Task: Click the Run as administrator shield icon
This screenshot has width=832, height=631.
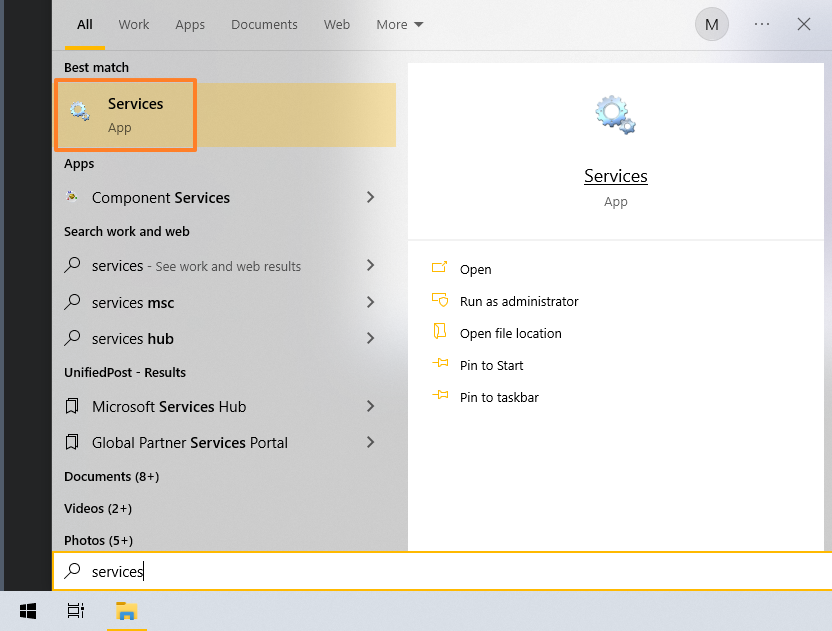Action: tap(440, 300)
